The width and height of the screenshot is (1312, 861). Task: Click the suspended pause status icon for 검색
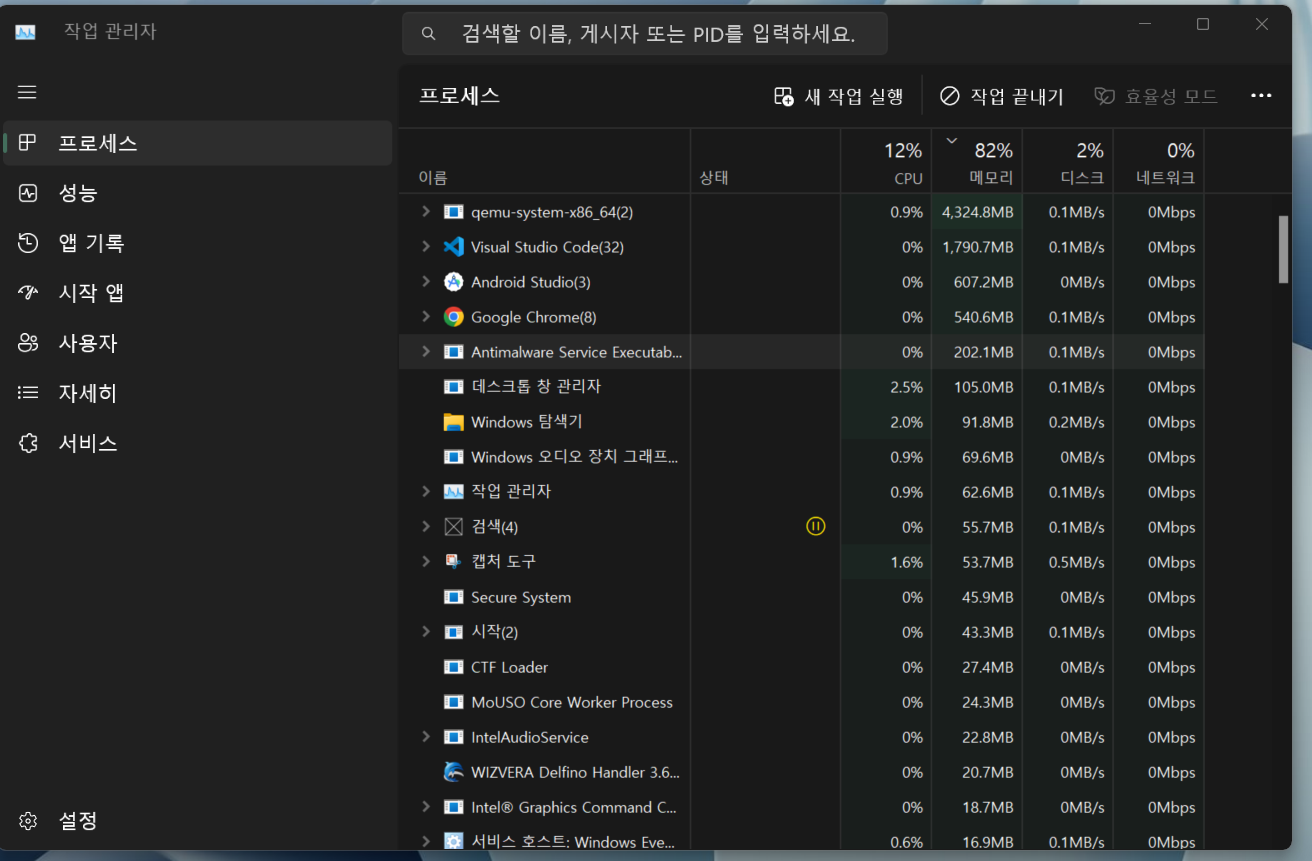[816, 526]
